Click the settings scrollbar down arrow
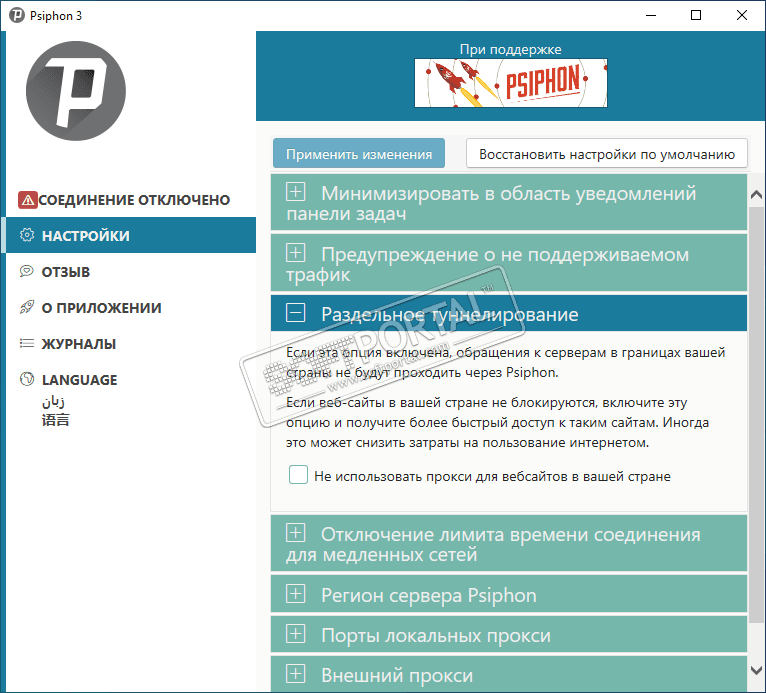766x693 pixels. [x=756, y=670]
